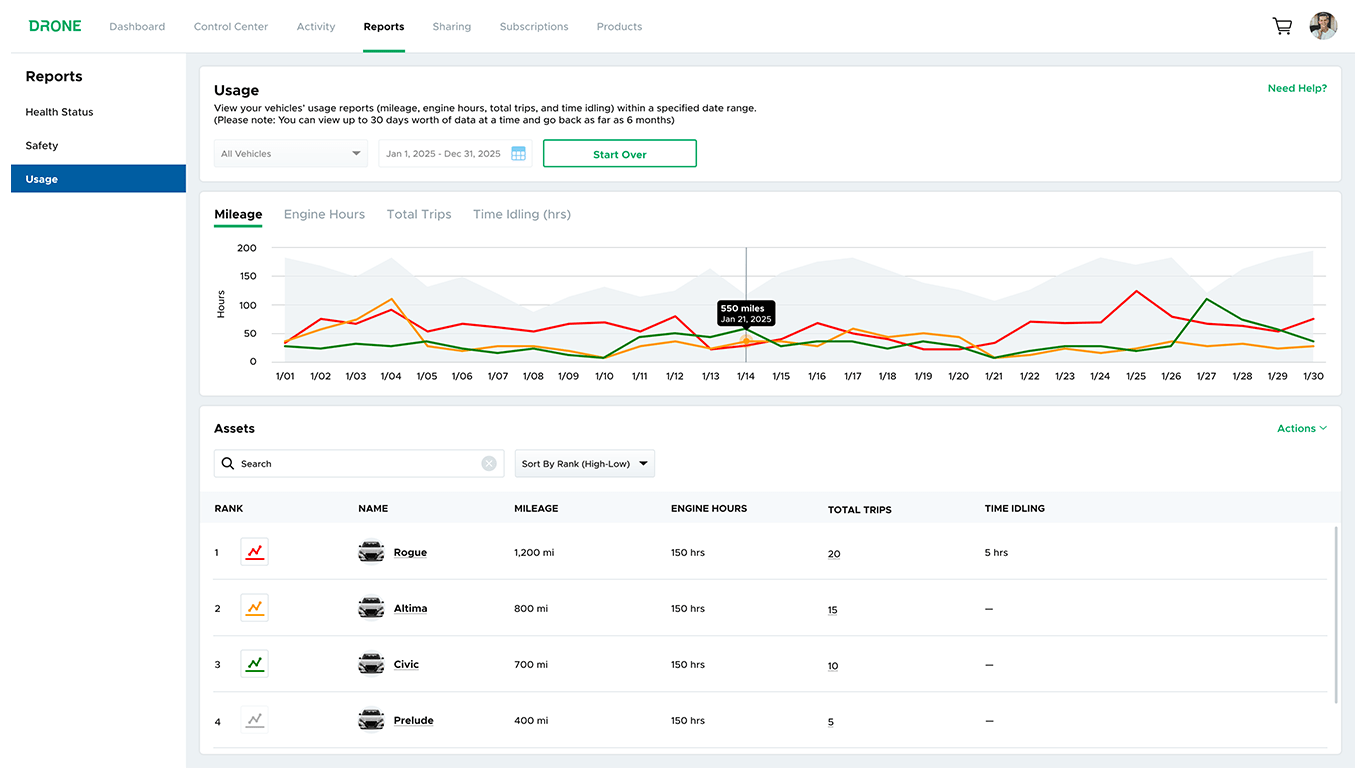Click the user profile avatar
Image resolution: width=1366 pixels, height=768 pixels.
tap(1323, 26)
